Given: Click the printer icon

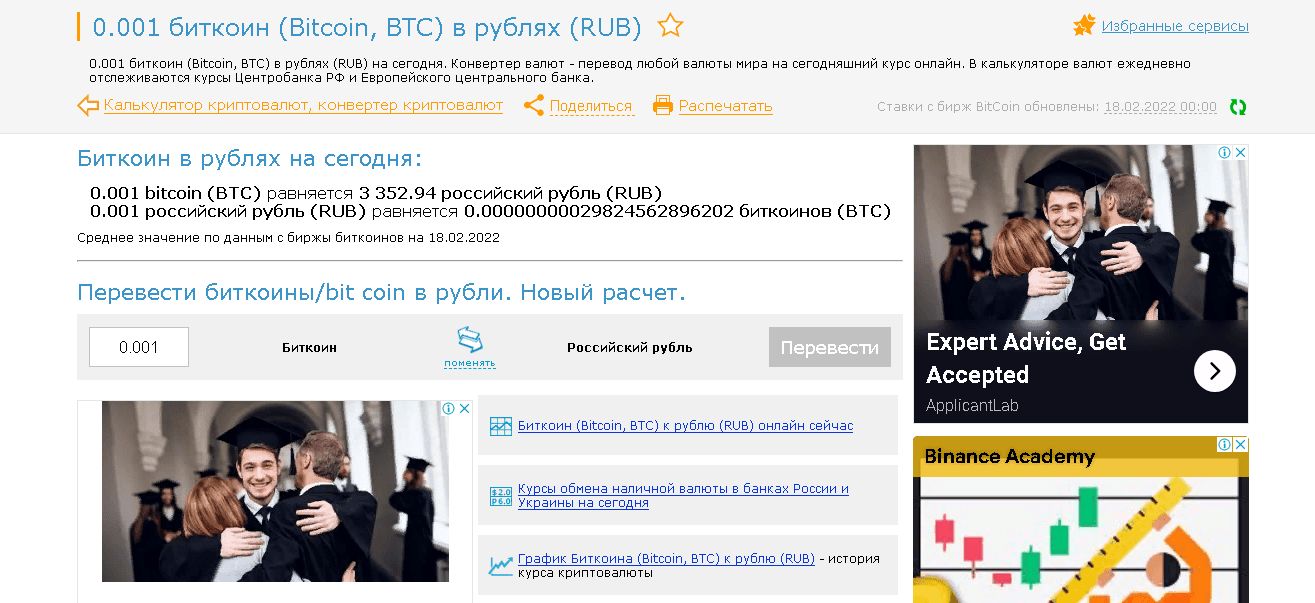Looking at the screenshot, I should [x=662, y=105].
